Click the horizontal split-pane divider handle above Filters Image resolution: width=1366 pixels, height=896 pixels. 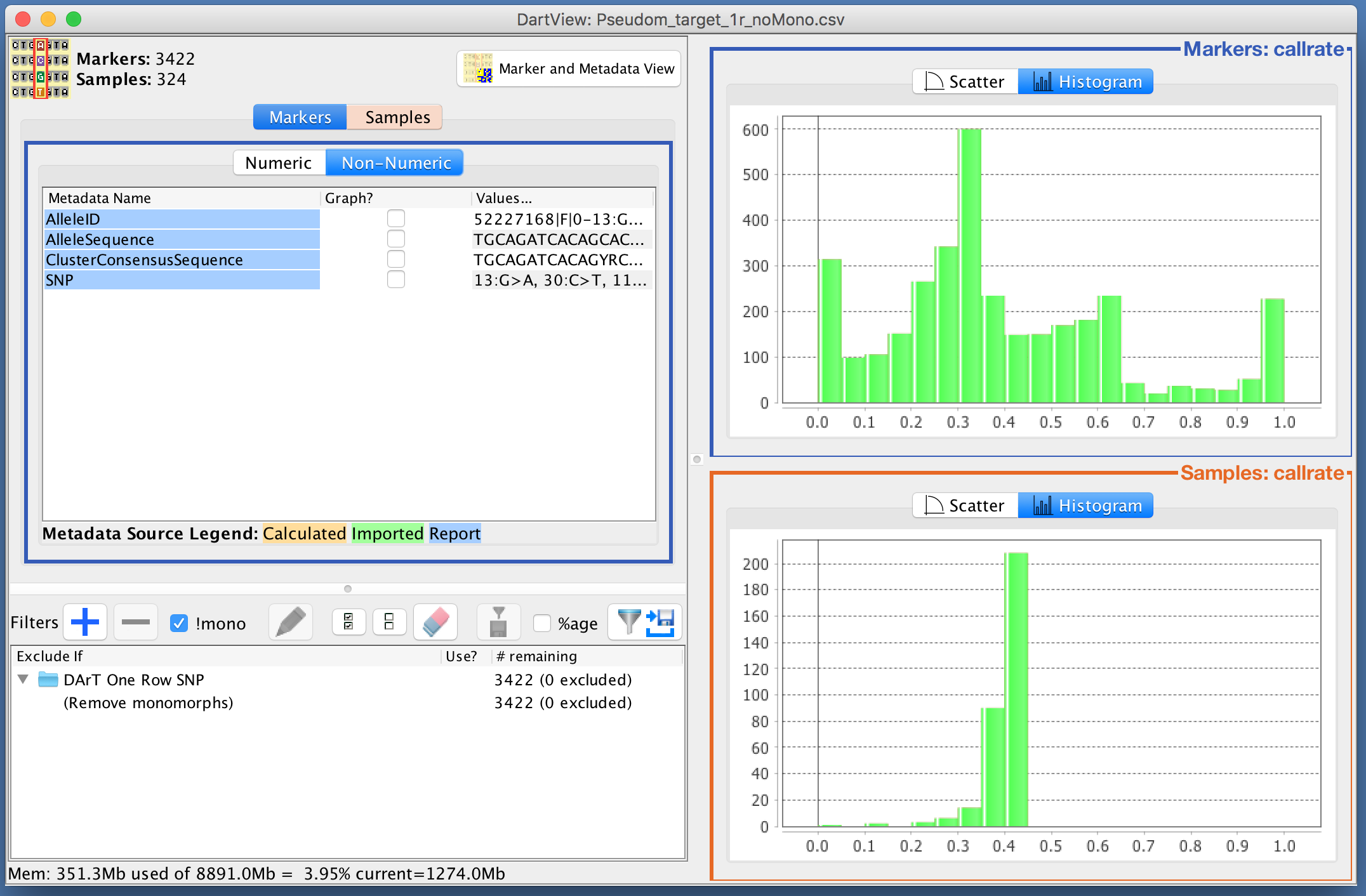(347, 588)
